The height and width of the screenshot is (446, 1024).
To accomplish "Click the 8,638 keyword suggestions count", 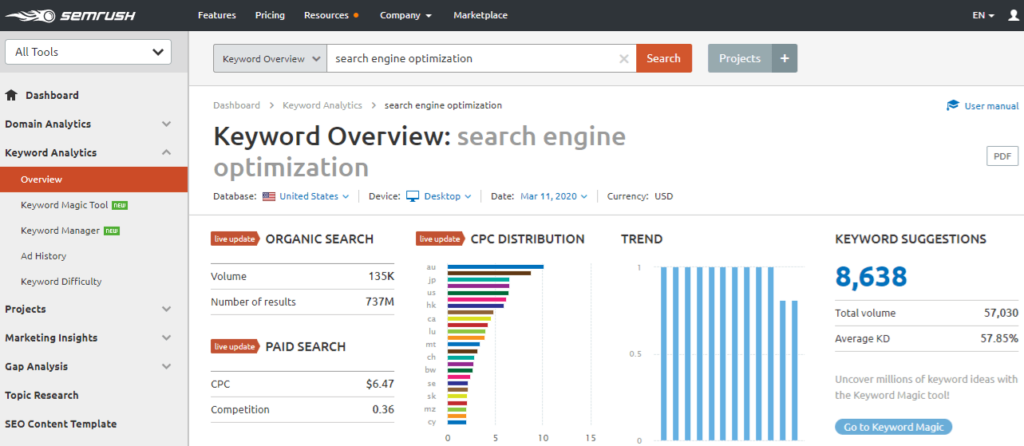I will coord(871,278).
